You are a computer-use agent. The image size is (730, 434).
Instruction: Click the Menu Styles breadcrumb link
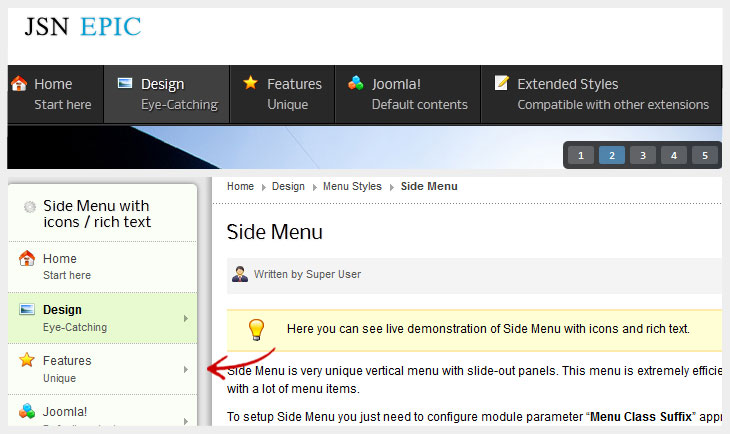click(352, 186)
